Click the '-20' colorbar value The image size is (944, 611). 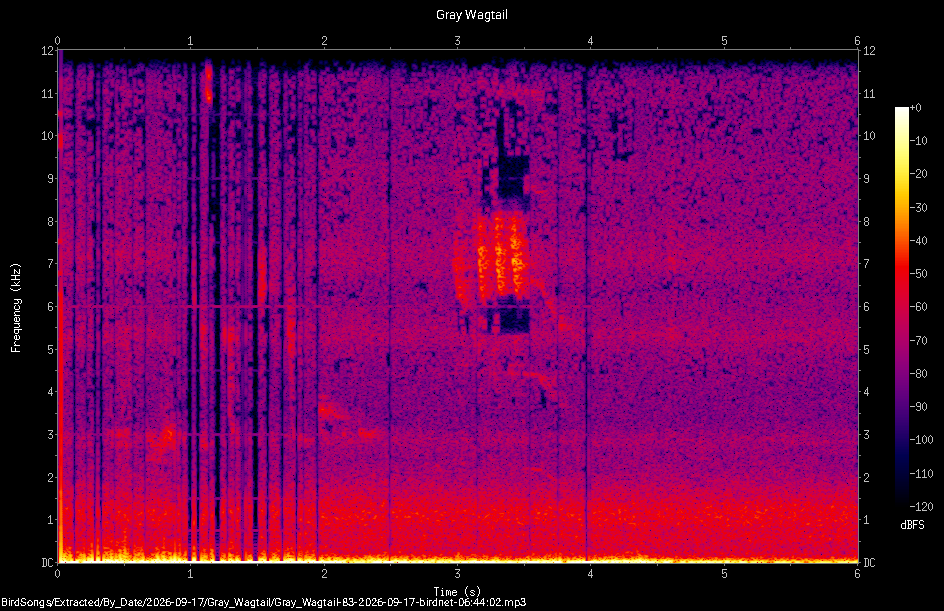(x=918, y=174)
